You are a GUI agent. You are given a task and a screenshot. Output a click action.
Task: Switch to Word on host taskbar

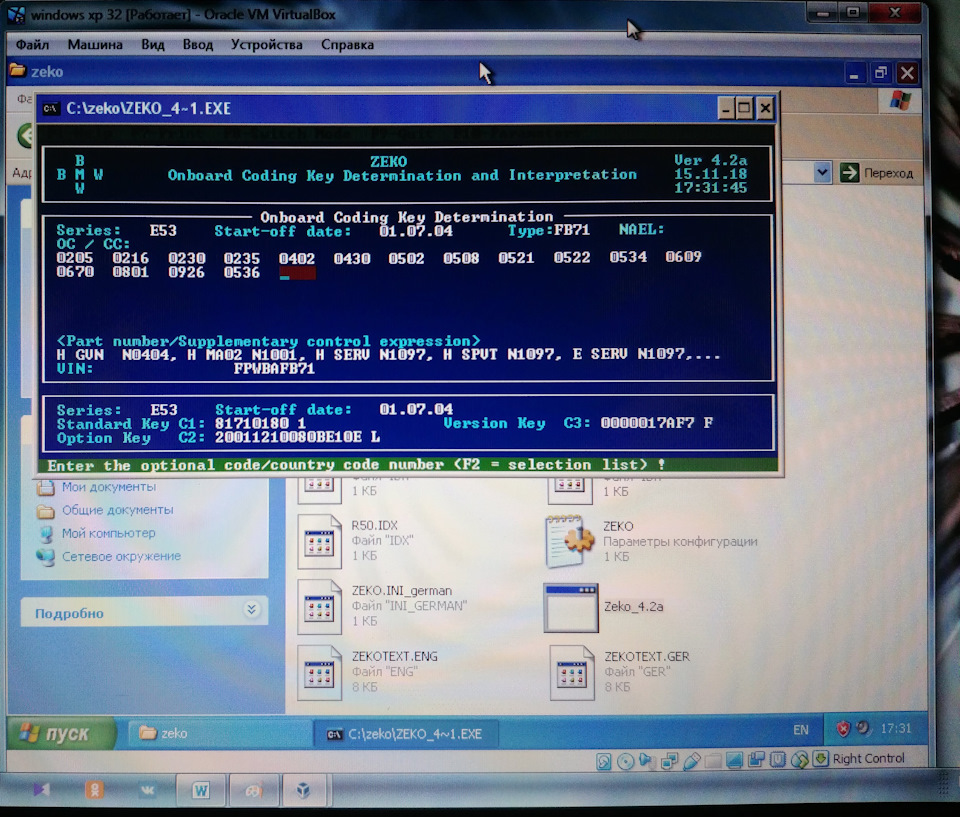(x=201, y=791)
